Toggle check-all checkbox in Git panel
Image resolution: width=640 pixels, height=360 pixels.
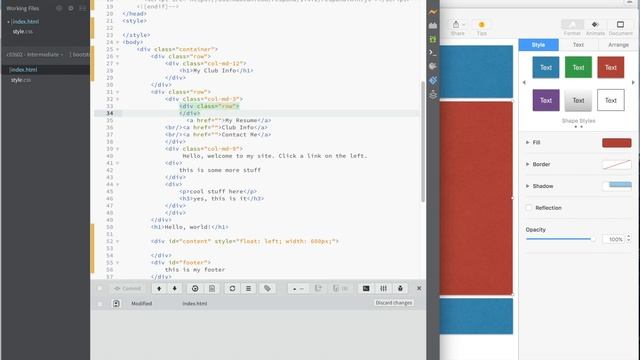click(100, 289)
